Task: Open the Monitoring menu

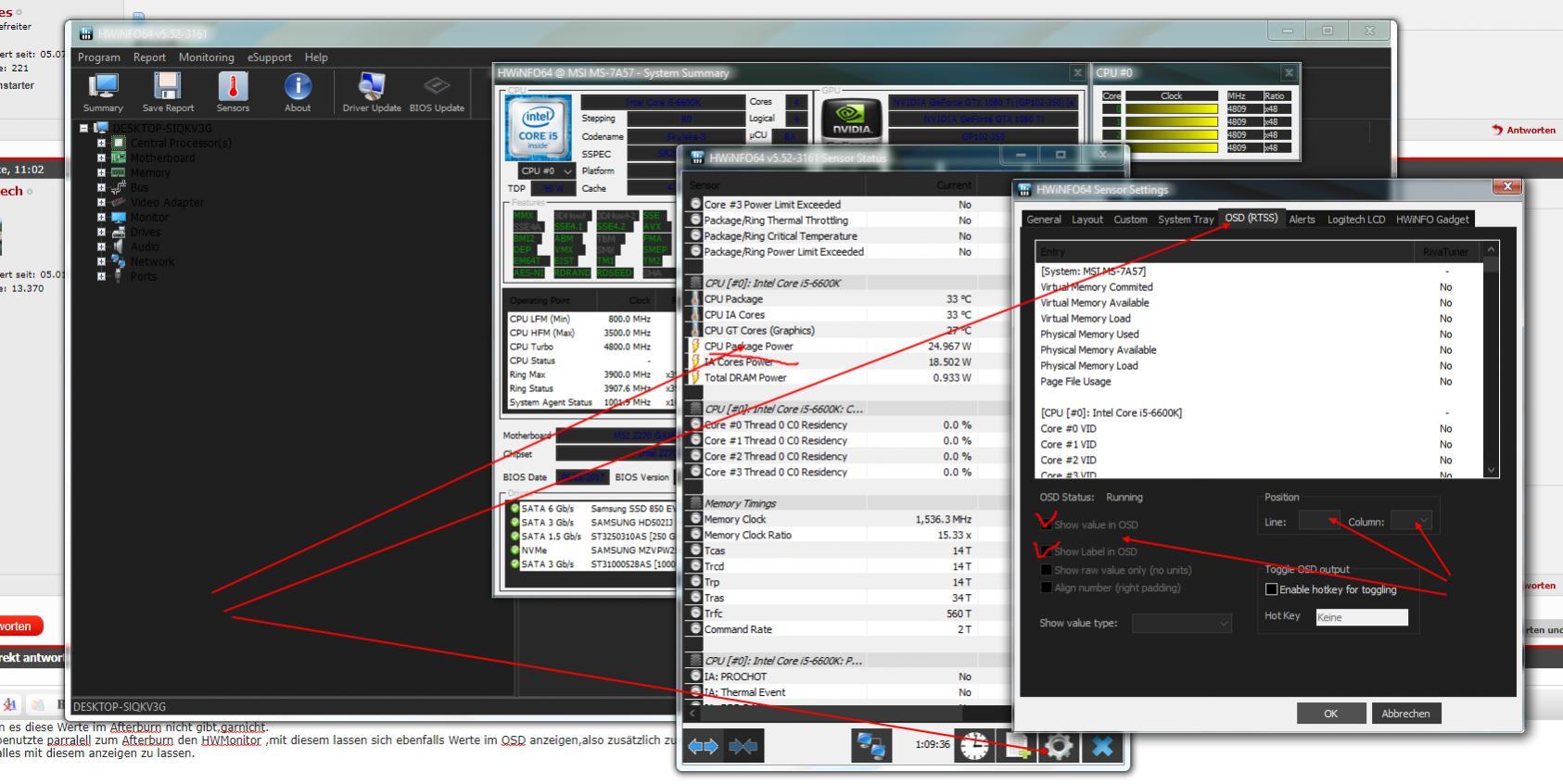Action: click(x=206, y=57)
